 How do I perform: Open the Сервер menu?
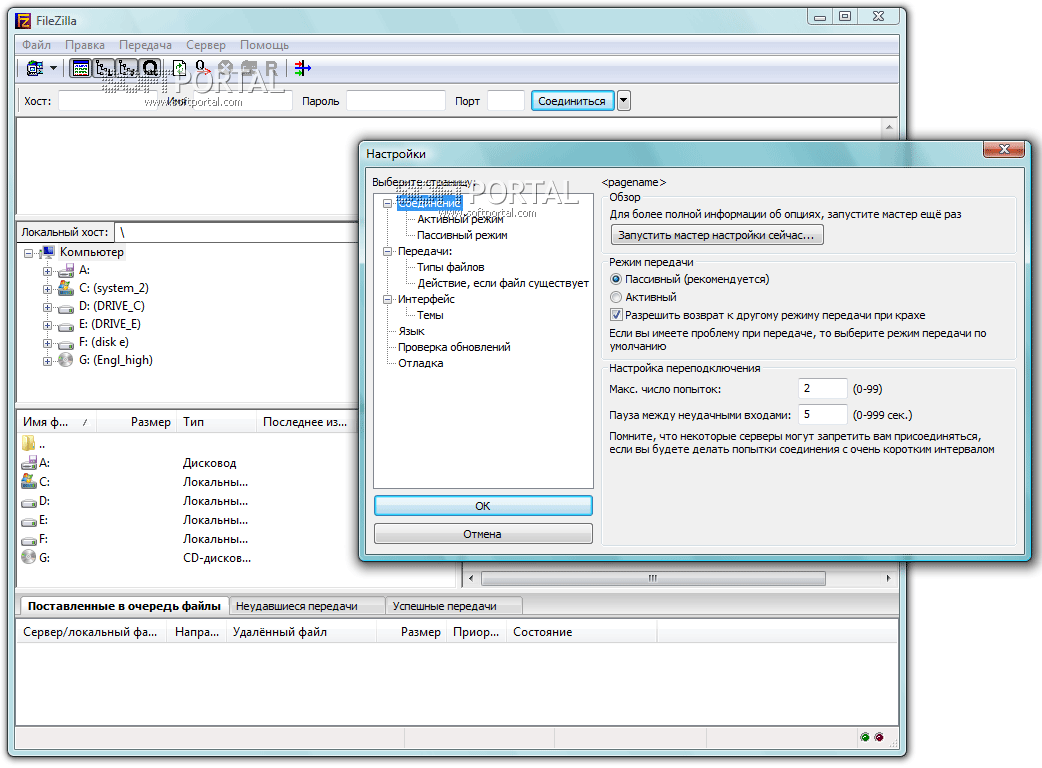pyautogui.click(x=205, y=45)
